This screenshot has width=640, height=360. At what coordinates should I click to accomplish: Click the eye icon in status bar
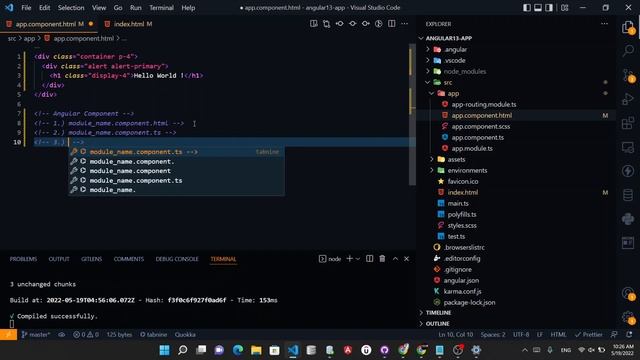point(61,335)
